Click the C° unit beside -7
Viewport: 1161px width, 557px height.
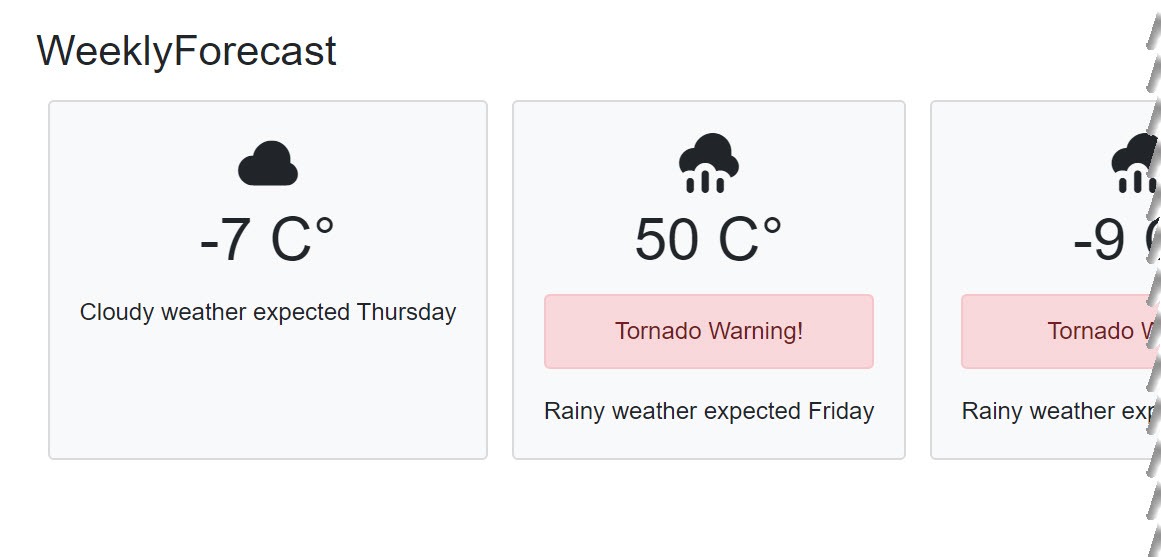tap(302, 240)
